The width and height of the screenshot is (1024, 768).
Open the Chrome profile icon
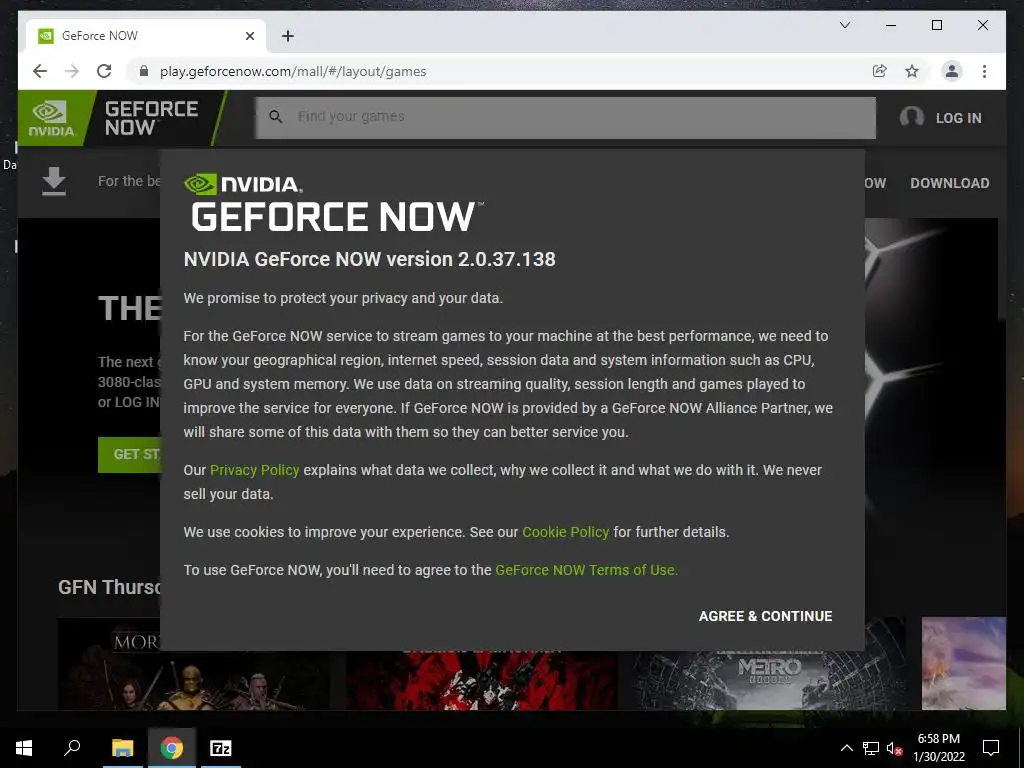pos(952,71)
